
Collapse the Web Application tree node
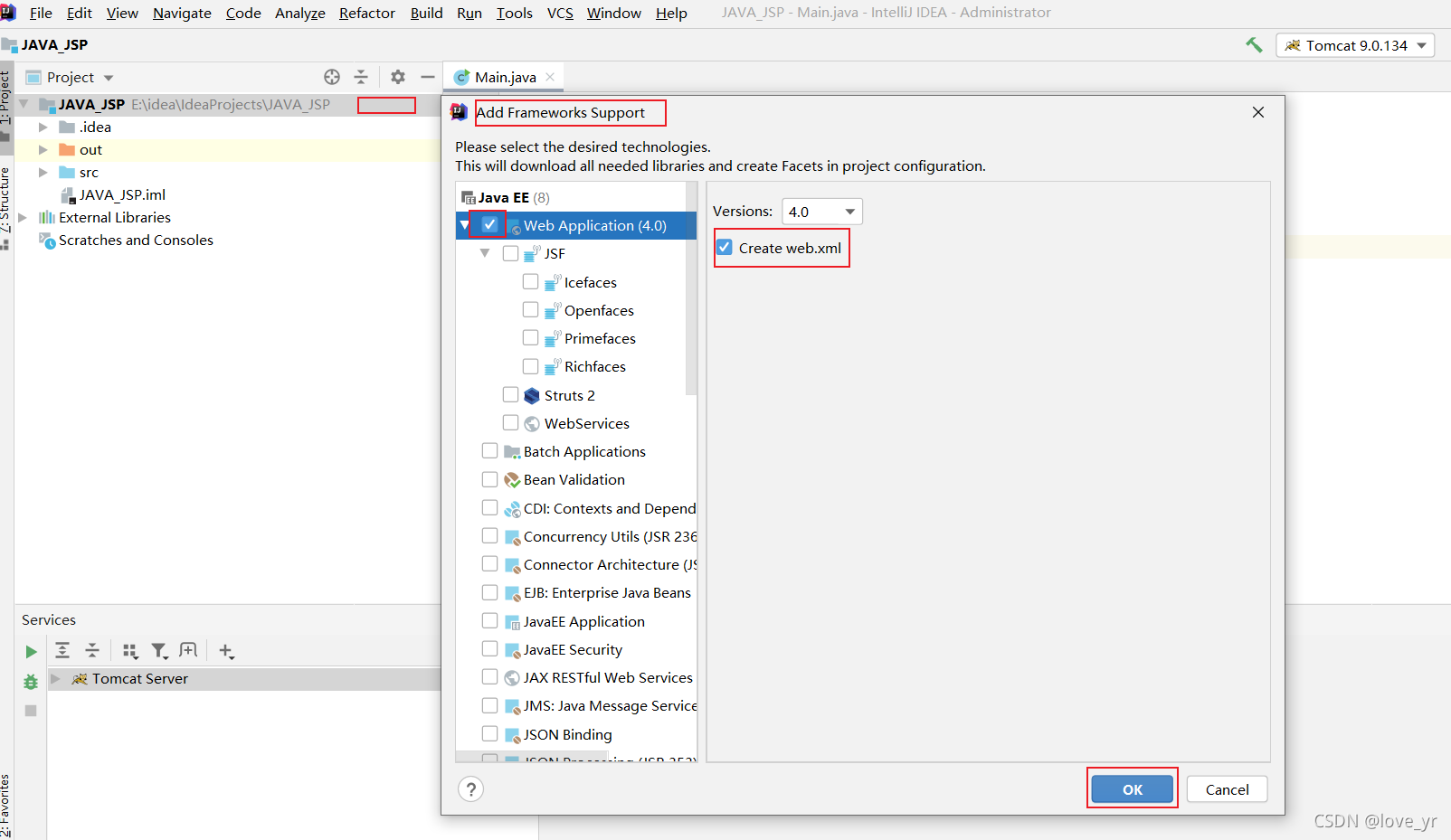click(x=464, y=225)
